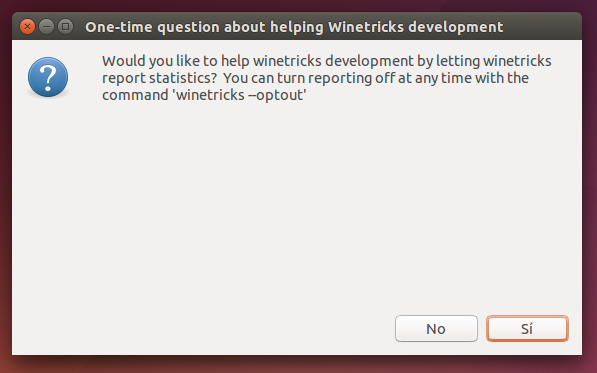The height and width of the screenshot is (373, 597).
Task: Click the word 'Winetricks' in title
Action: (366, 27)
